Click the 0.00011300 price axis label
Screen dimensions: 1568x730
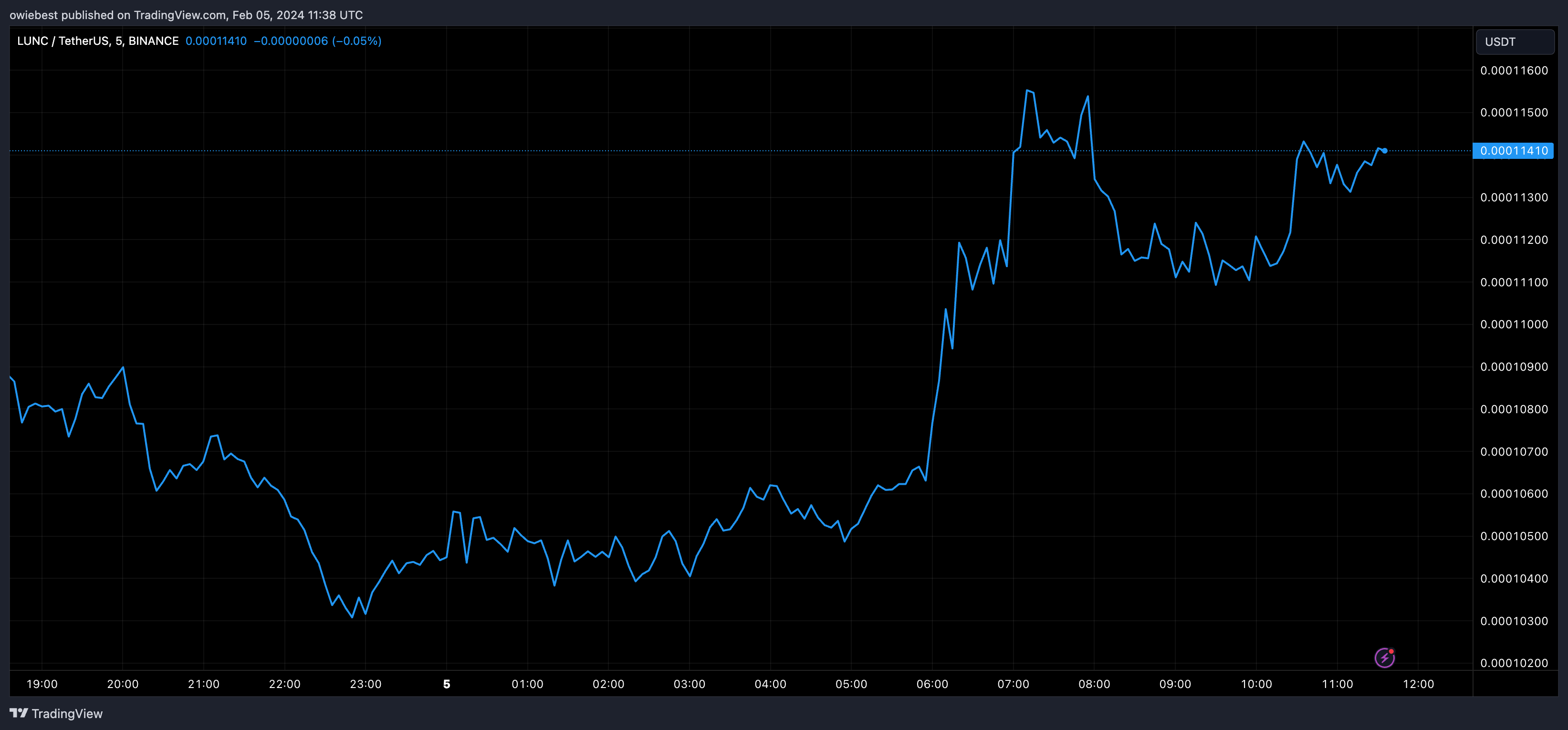coord(1514,197)
